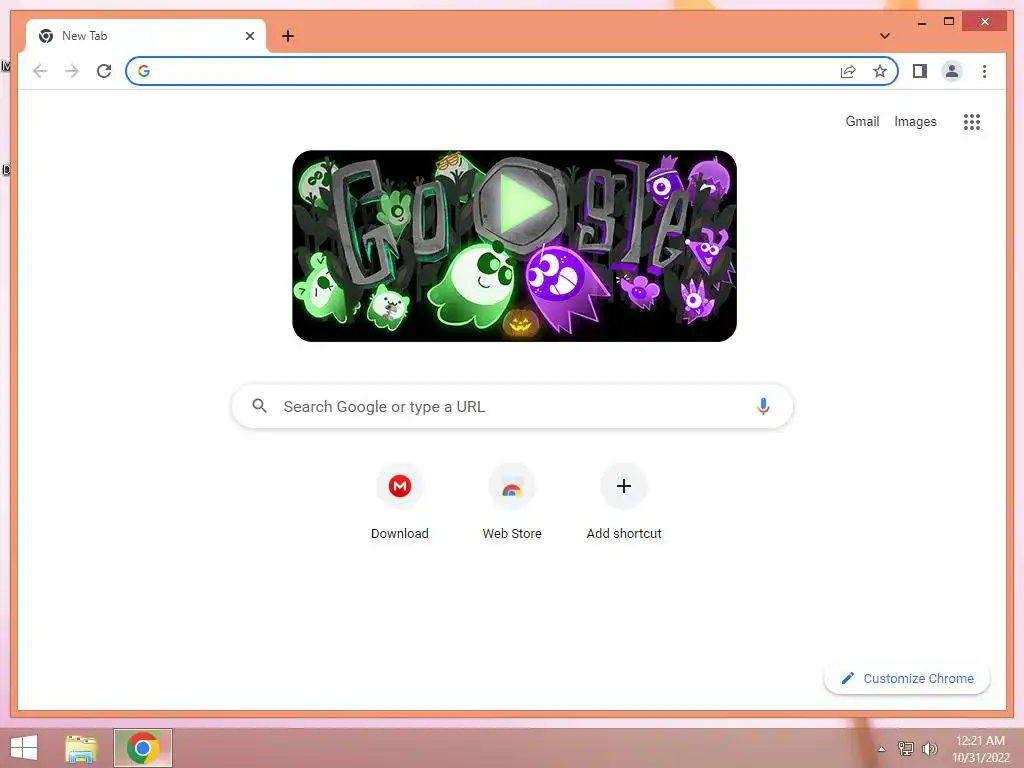Click the Google Doodle image
This screenshot has width=1024, height=768.
click(x=515, y=246)
